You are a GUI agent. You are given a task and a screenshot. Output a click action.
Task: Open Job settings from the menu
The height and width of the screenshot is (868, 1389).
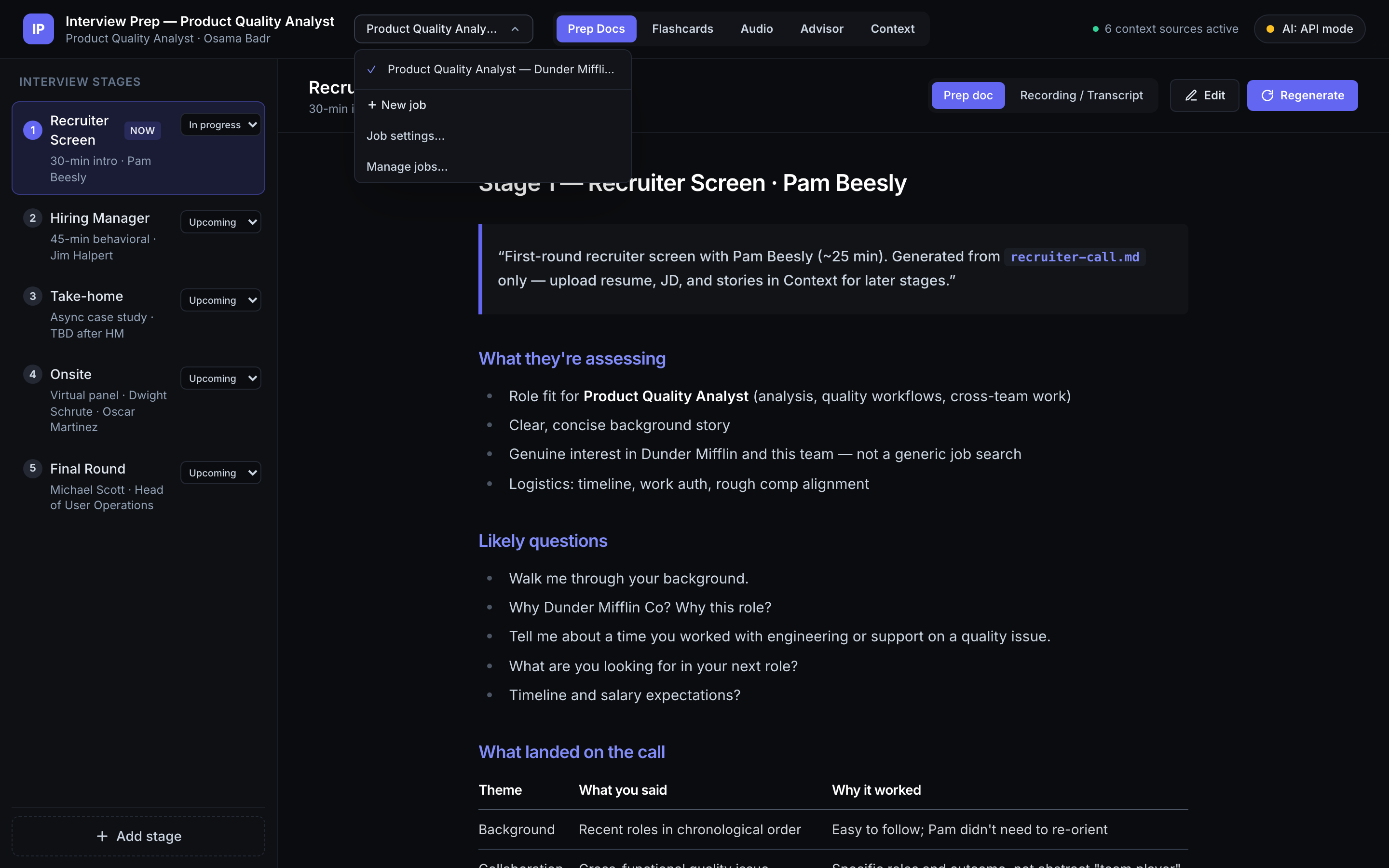(x=492, y=136)
